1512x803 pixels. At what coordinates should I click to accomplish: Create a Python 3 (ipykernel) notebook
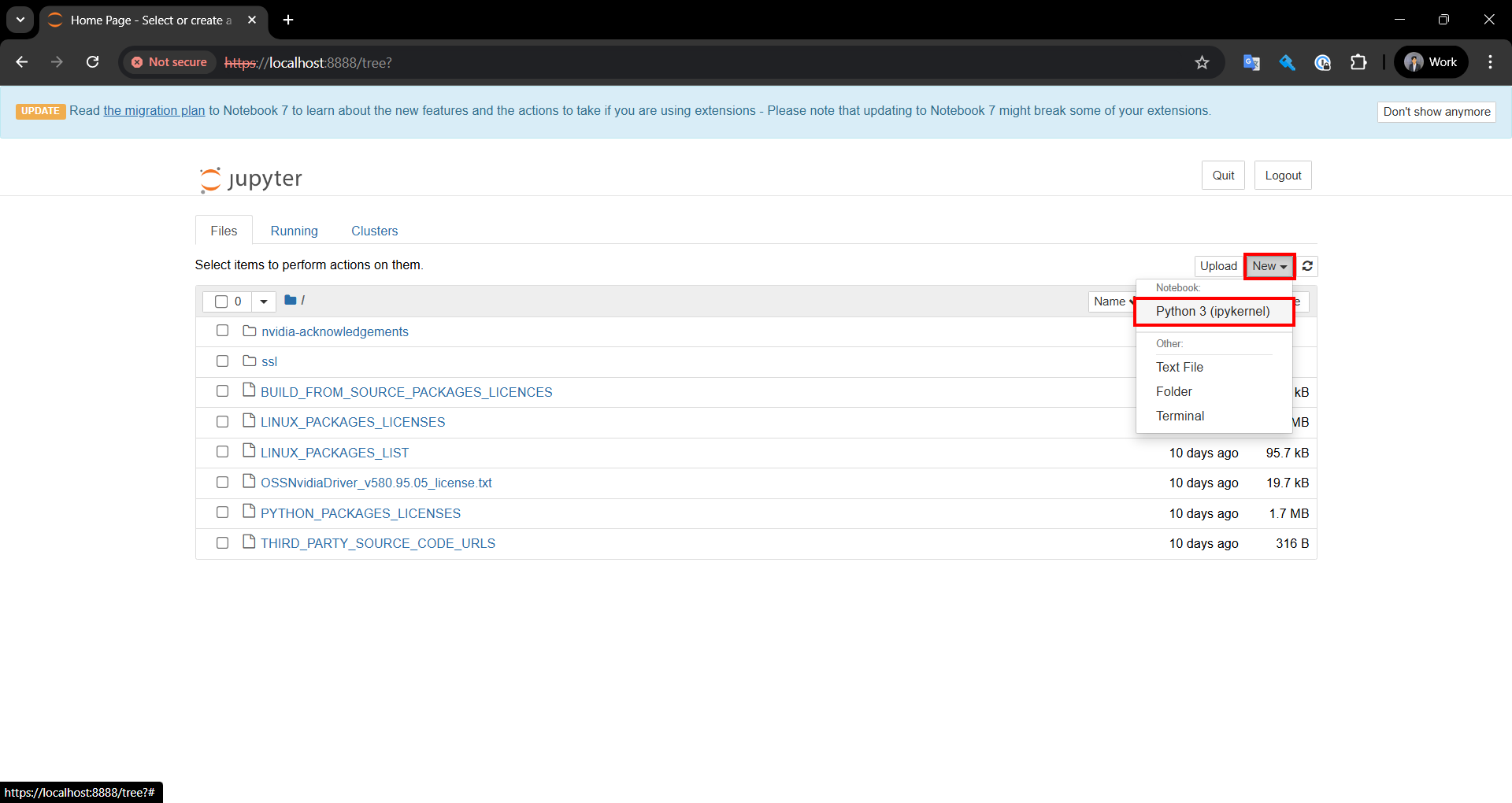pos(1214,312)
